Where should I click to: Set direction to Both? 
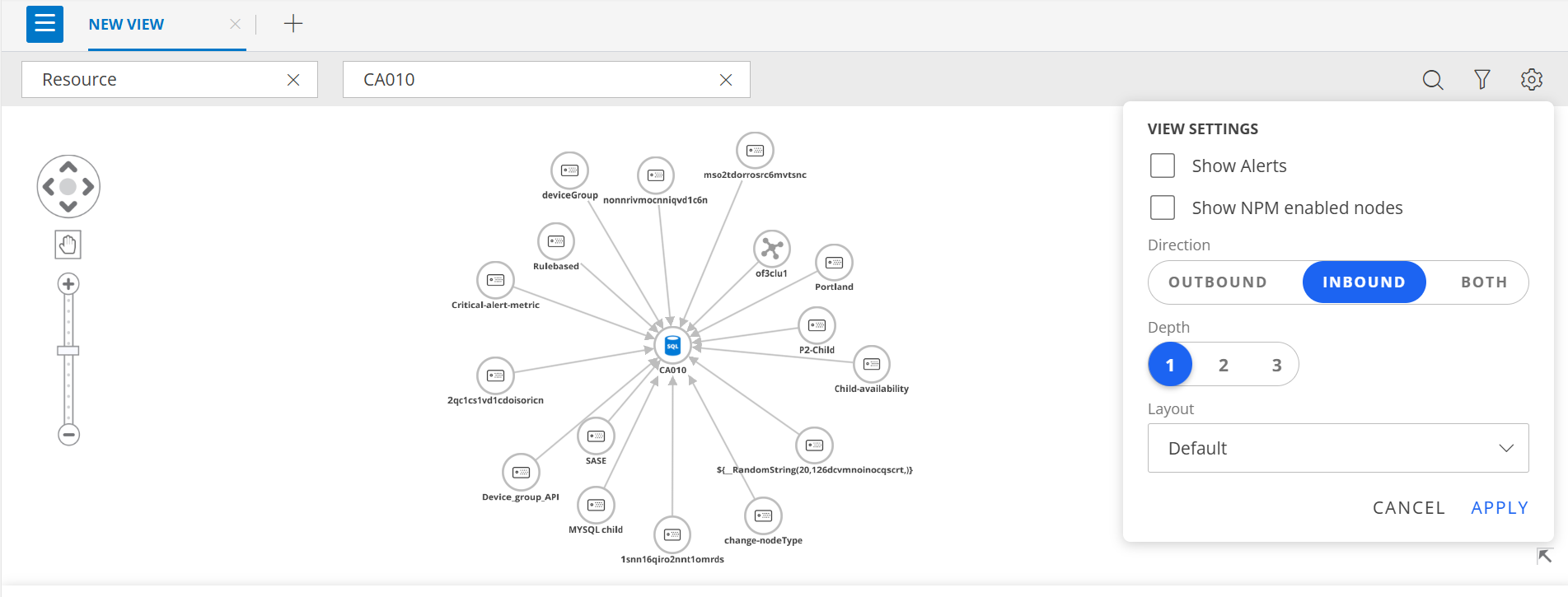click(1483, 282)
